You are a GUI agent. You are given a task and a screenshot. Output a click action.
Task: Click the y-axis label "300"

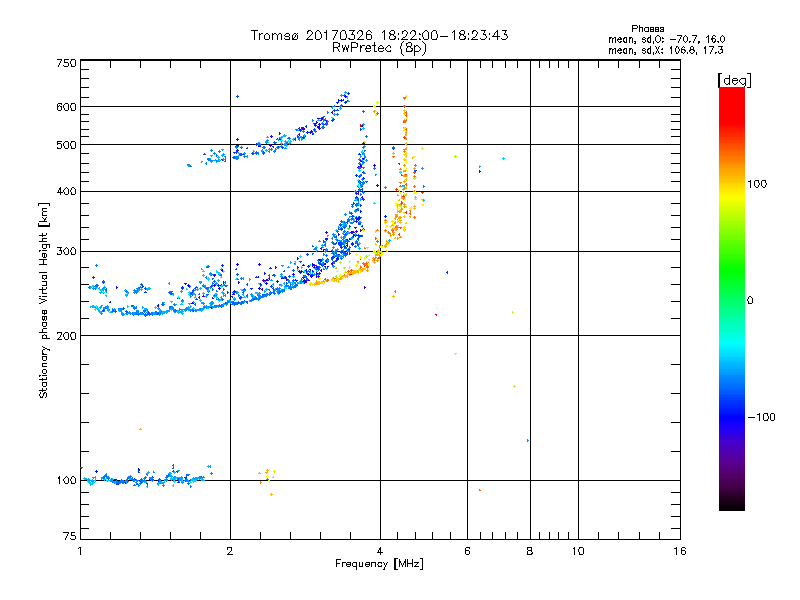(x=66, y=252)
